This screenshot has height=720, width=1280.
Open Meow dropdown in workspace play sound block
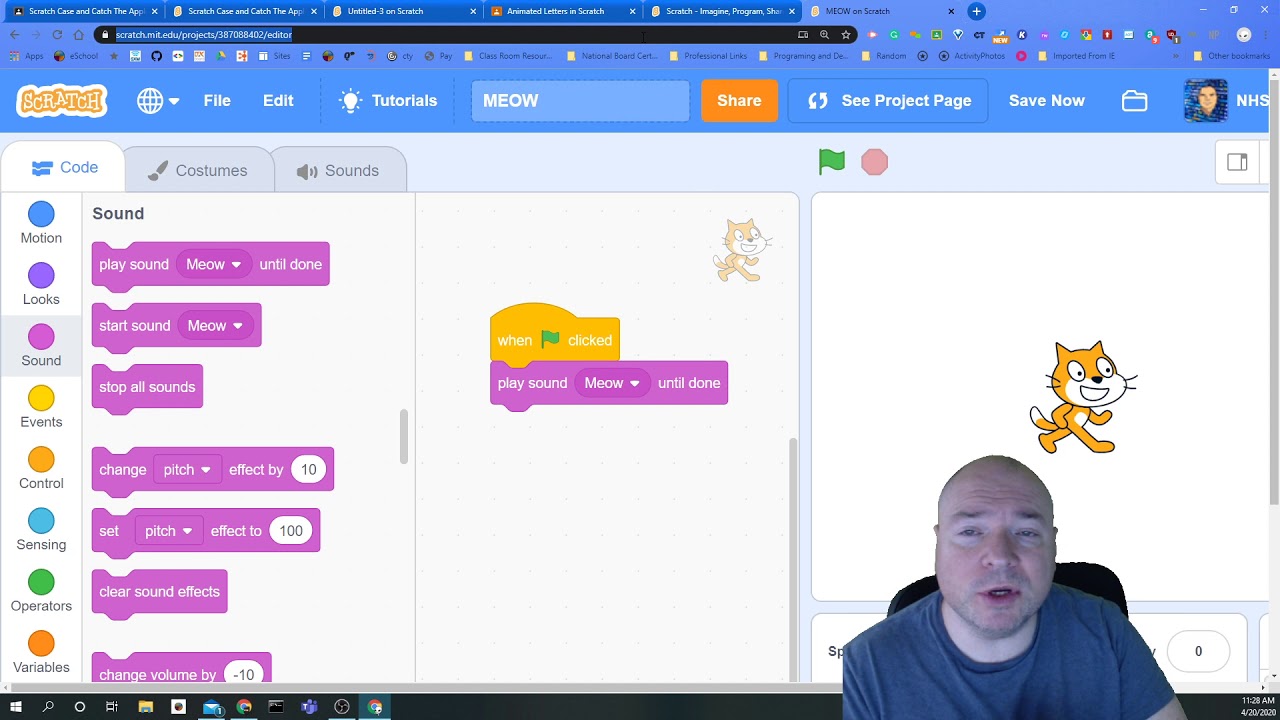point(612,383)
